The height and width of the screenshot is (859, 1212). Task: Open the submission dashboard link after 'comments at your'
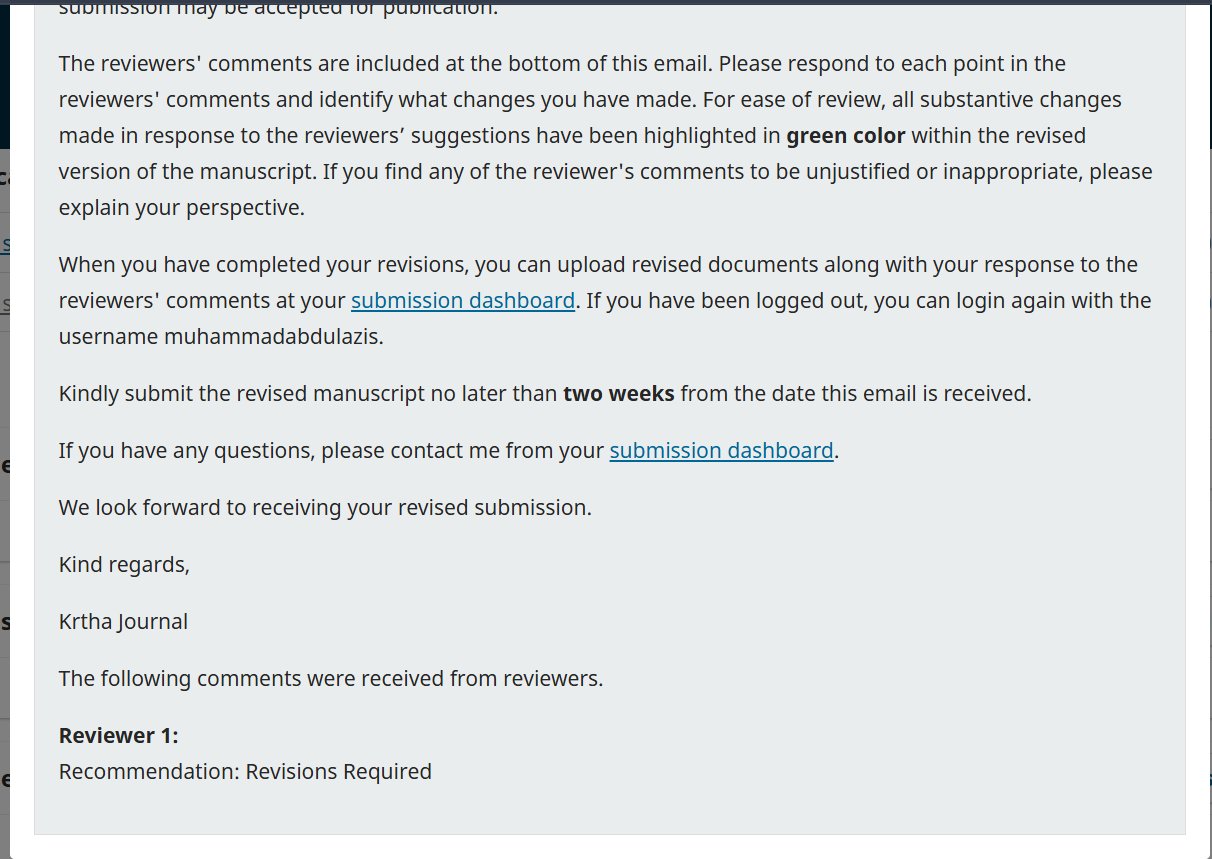[463, 300]
